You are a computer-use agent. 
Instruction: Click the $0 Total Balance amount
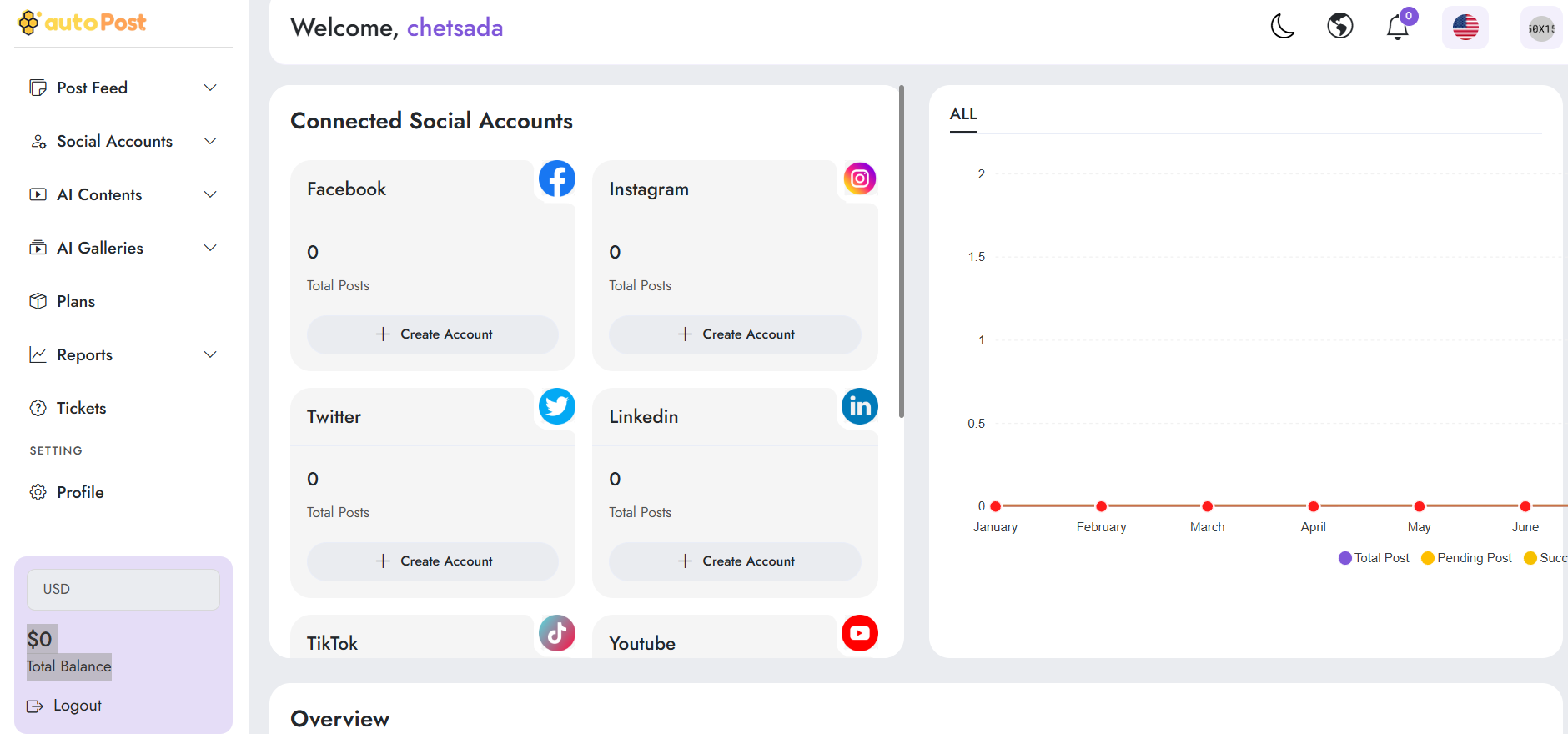coord(40,640)
